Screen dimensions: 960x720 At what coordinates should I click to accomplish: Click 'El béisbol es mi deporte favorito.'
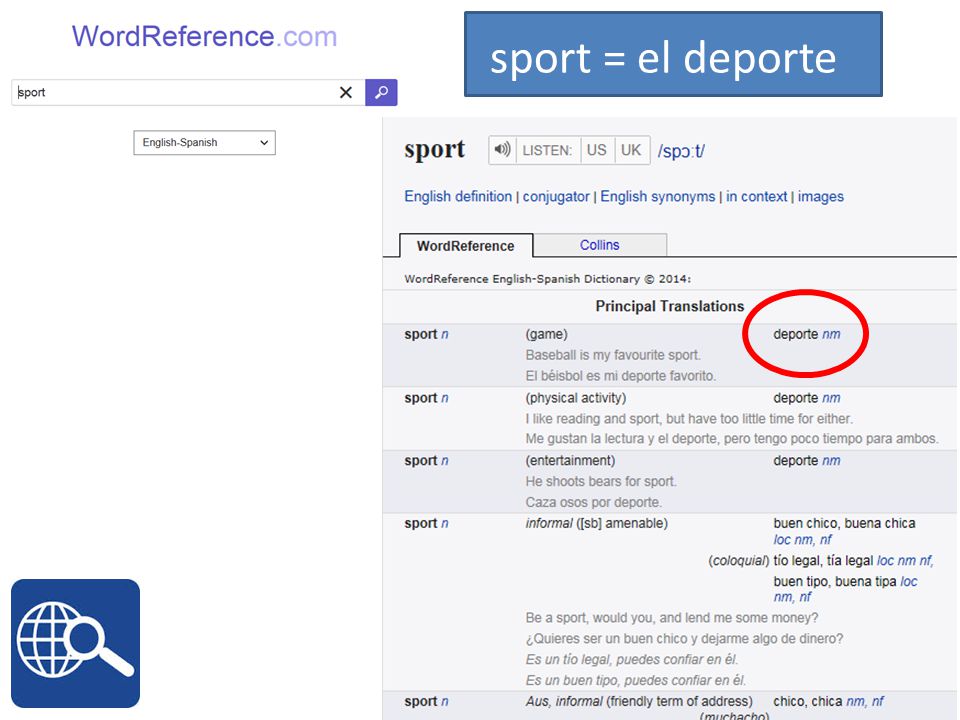click(x=620, y=376)
